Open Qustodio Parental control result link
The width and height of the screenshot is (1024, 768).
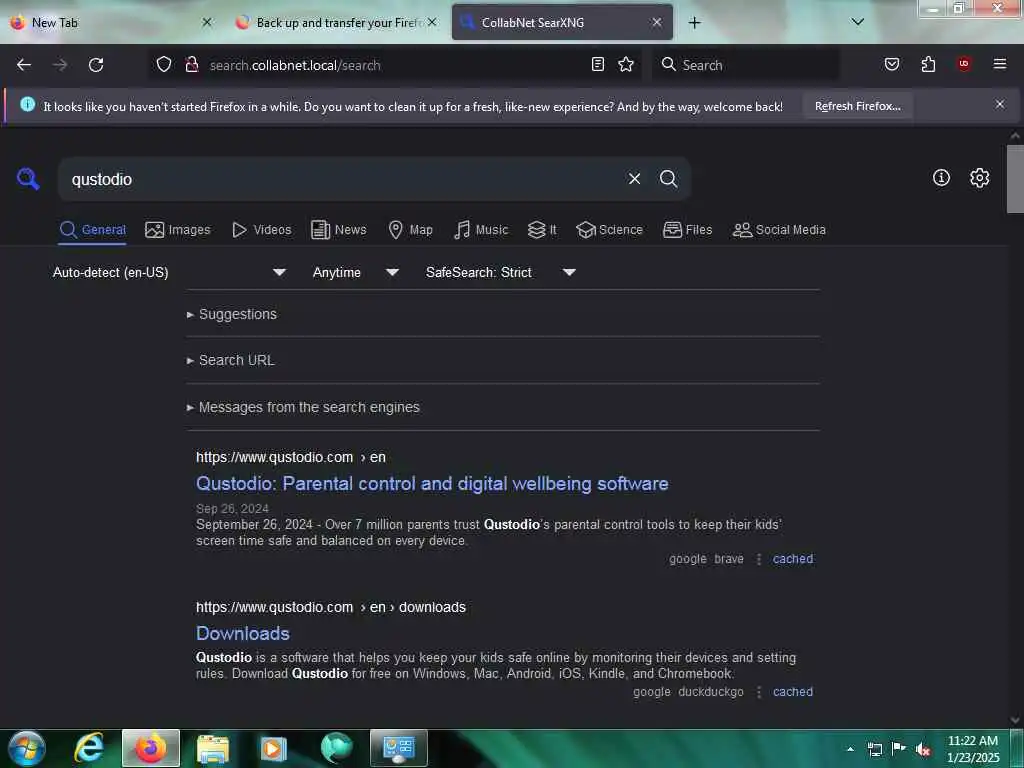(432, 484)
